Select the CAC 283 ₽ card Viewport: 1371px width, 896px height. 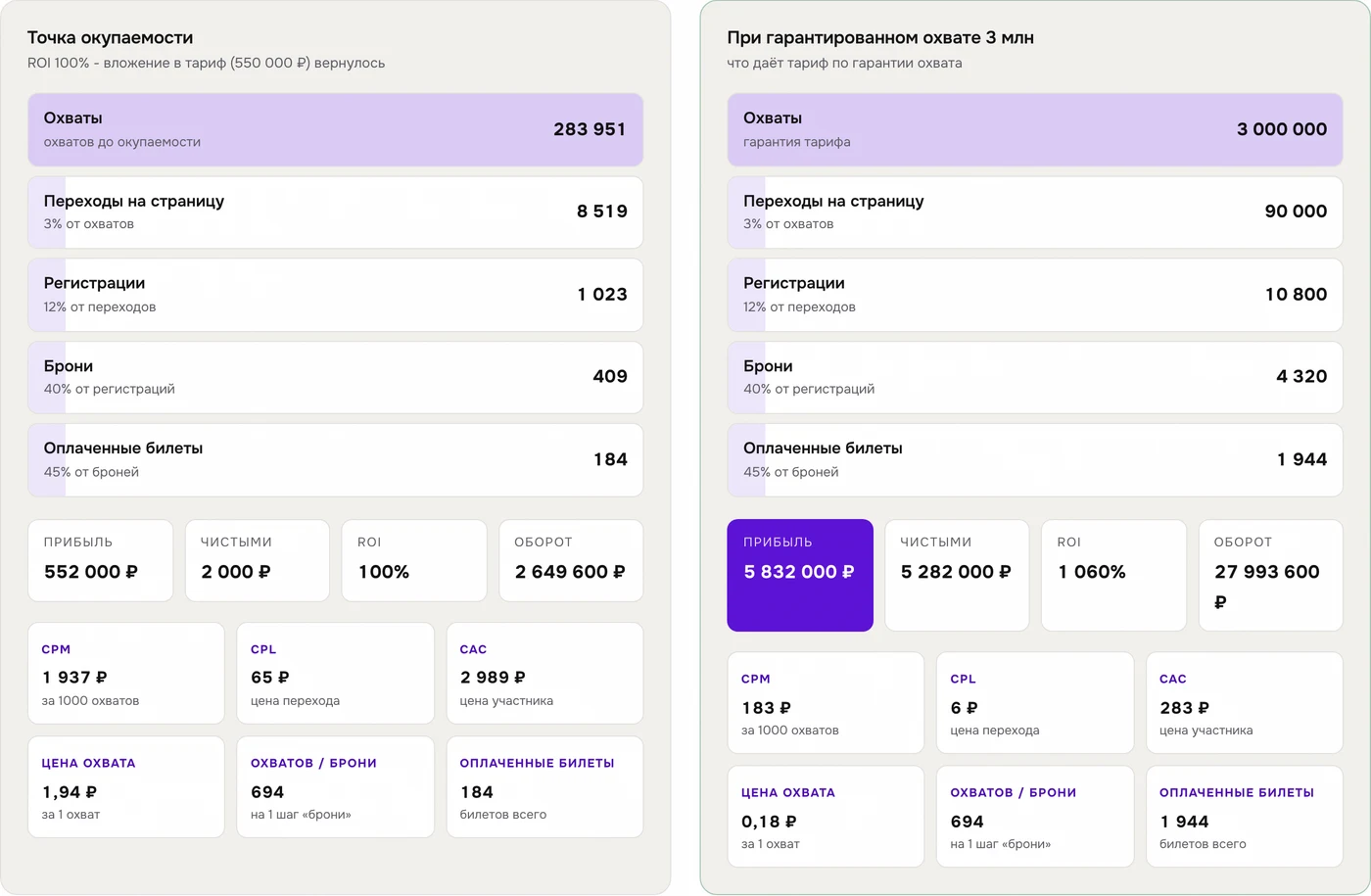pos(1245,703)
